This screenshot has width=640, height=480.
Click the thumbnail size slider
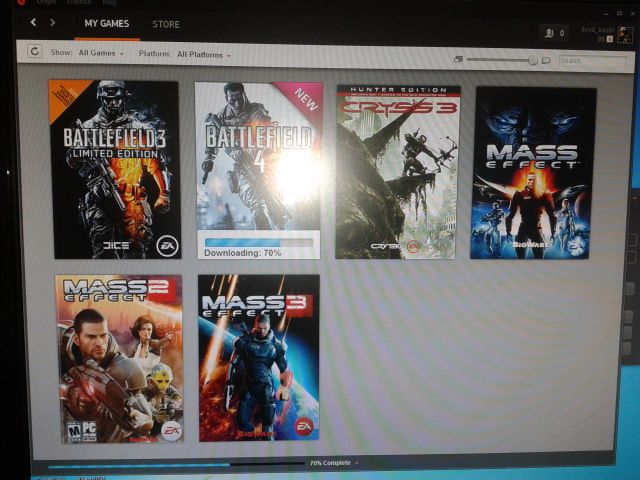click(x=502, y=60)
